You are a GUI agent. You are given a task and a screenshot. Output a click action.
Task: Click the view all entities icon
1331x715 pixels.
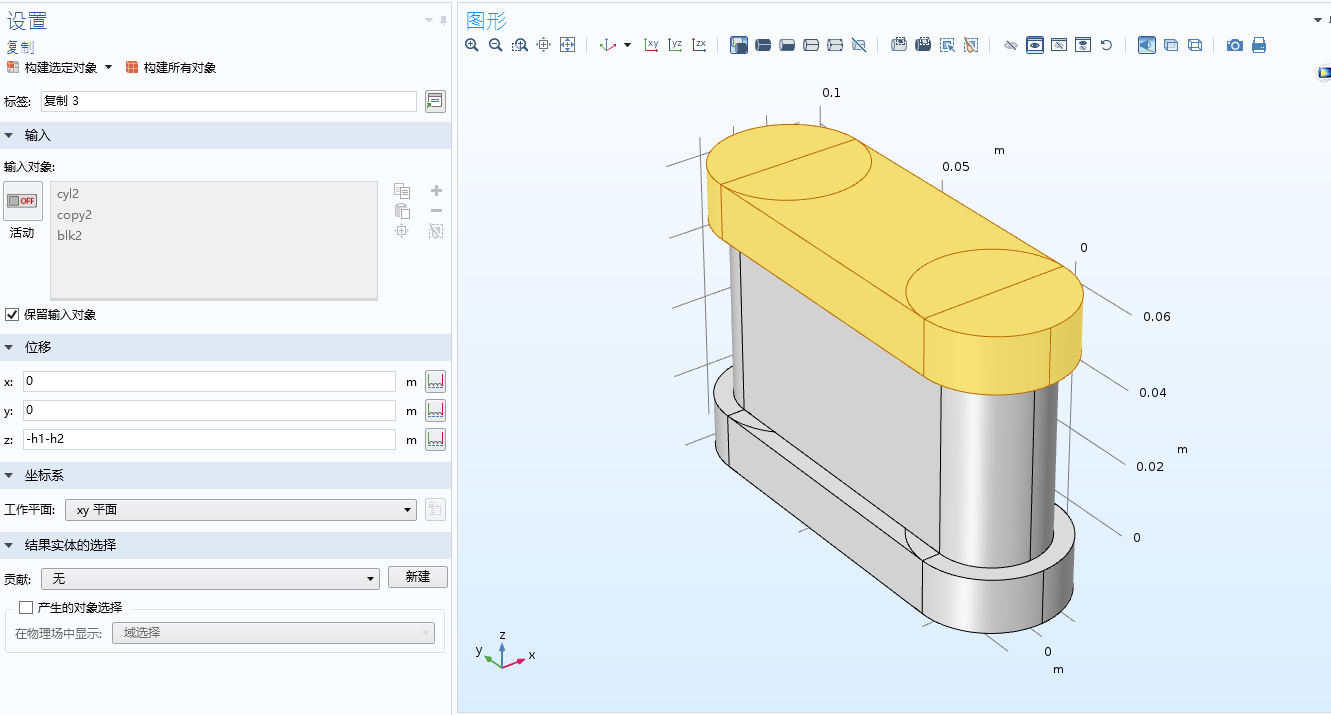click(1083, 45)
